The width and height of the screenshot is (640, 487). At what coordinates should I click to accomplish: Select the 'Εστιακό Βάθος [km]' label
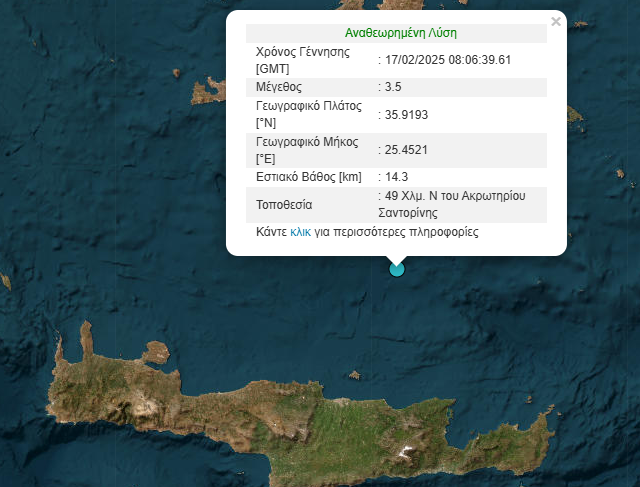click(309, 177)
